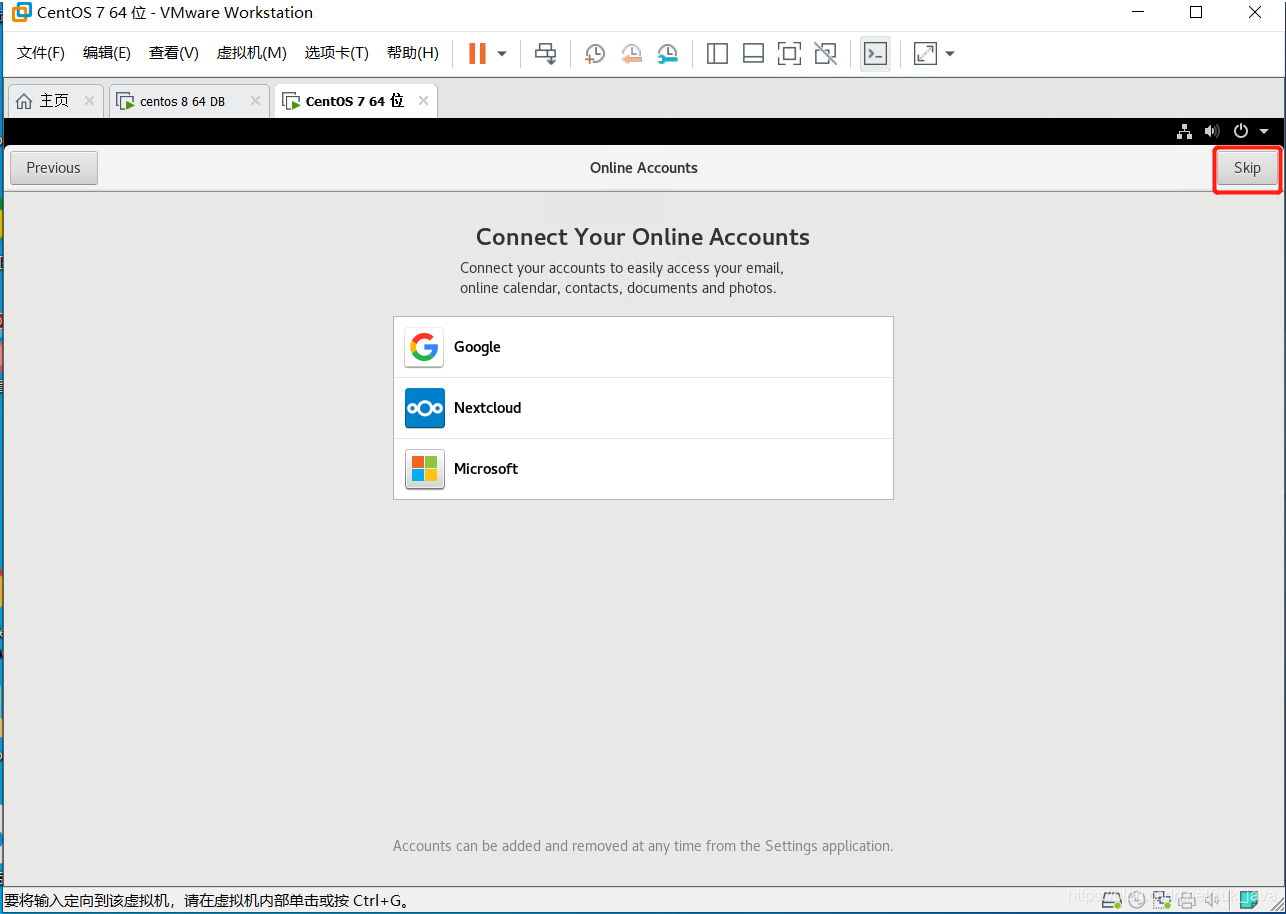Show or hide the library sidebar panel
1286x914 pixels.
point(717,53)
